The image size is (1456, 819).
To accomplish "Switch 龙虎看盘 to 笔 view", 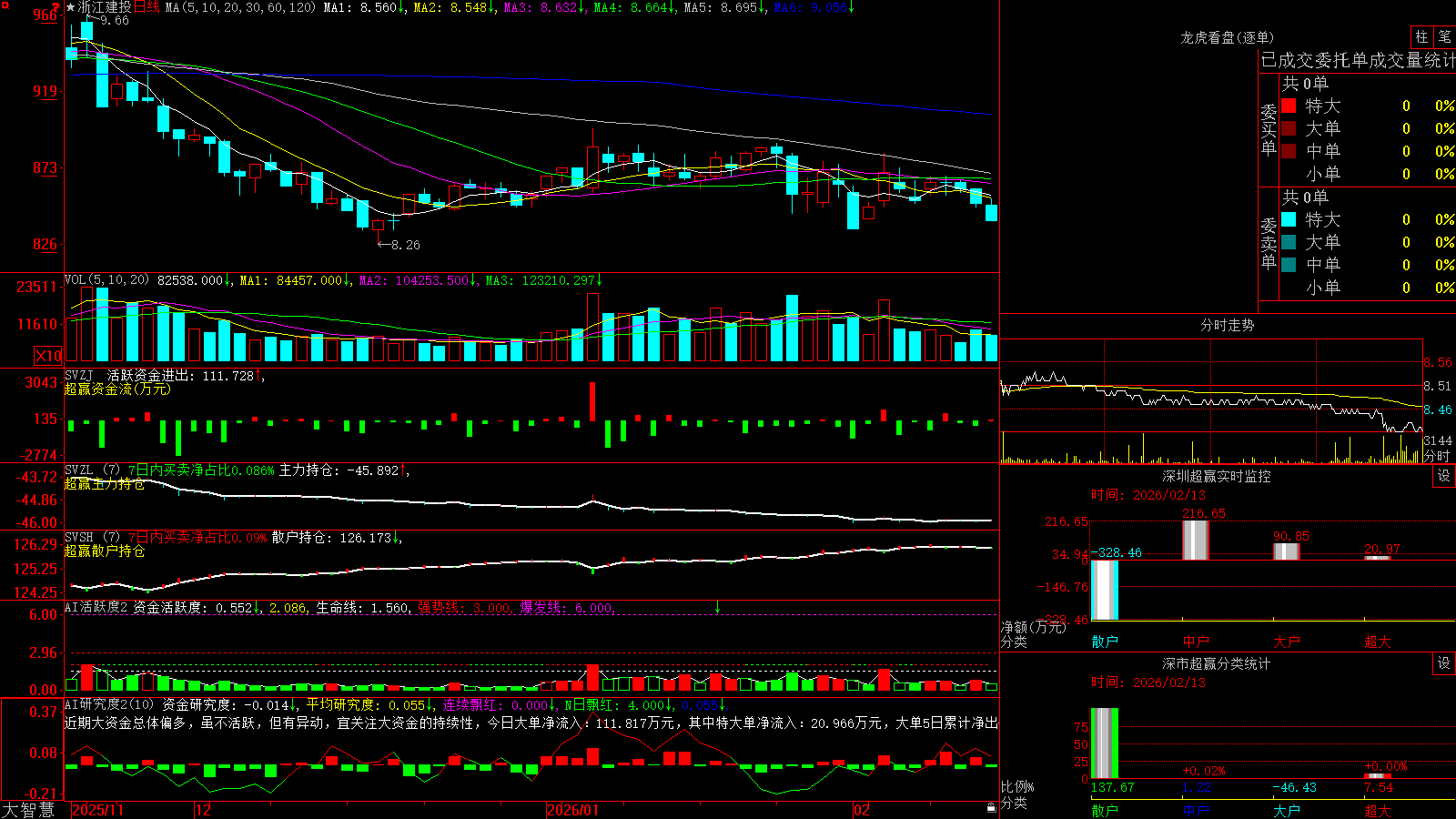I will pos(1444,36).
